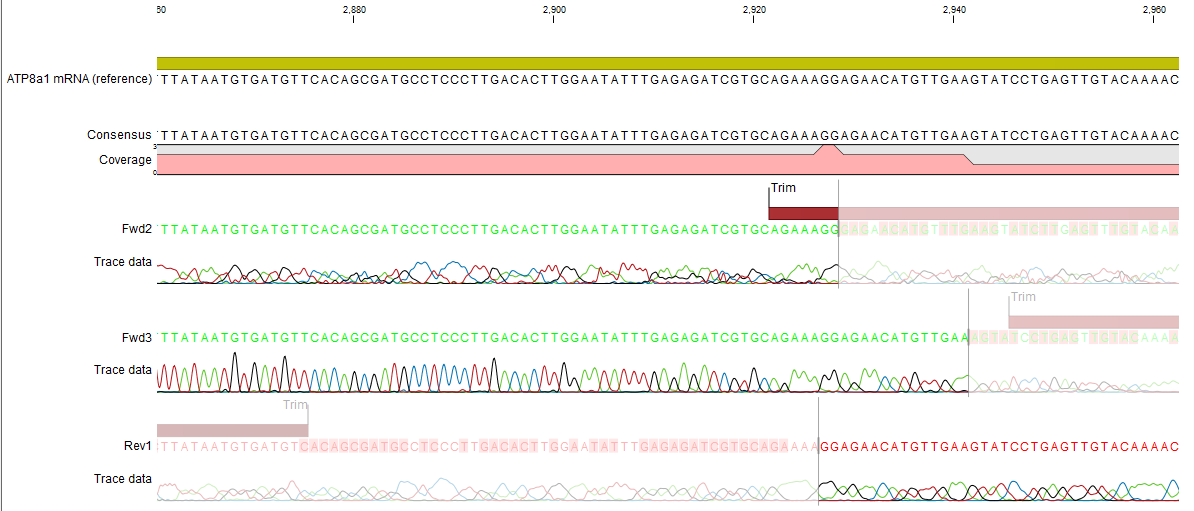Viewport: 1194px width, 511px height.
Task: Select the dark red Trim annotation on Fwd2
Action: (x=802, y=213)
